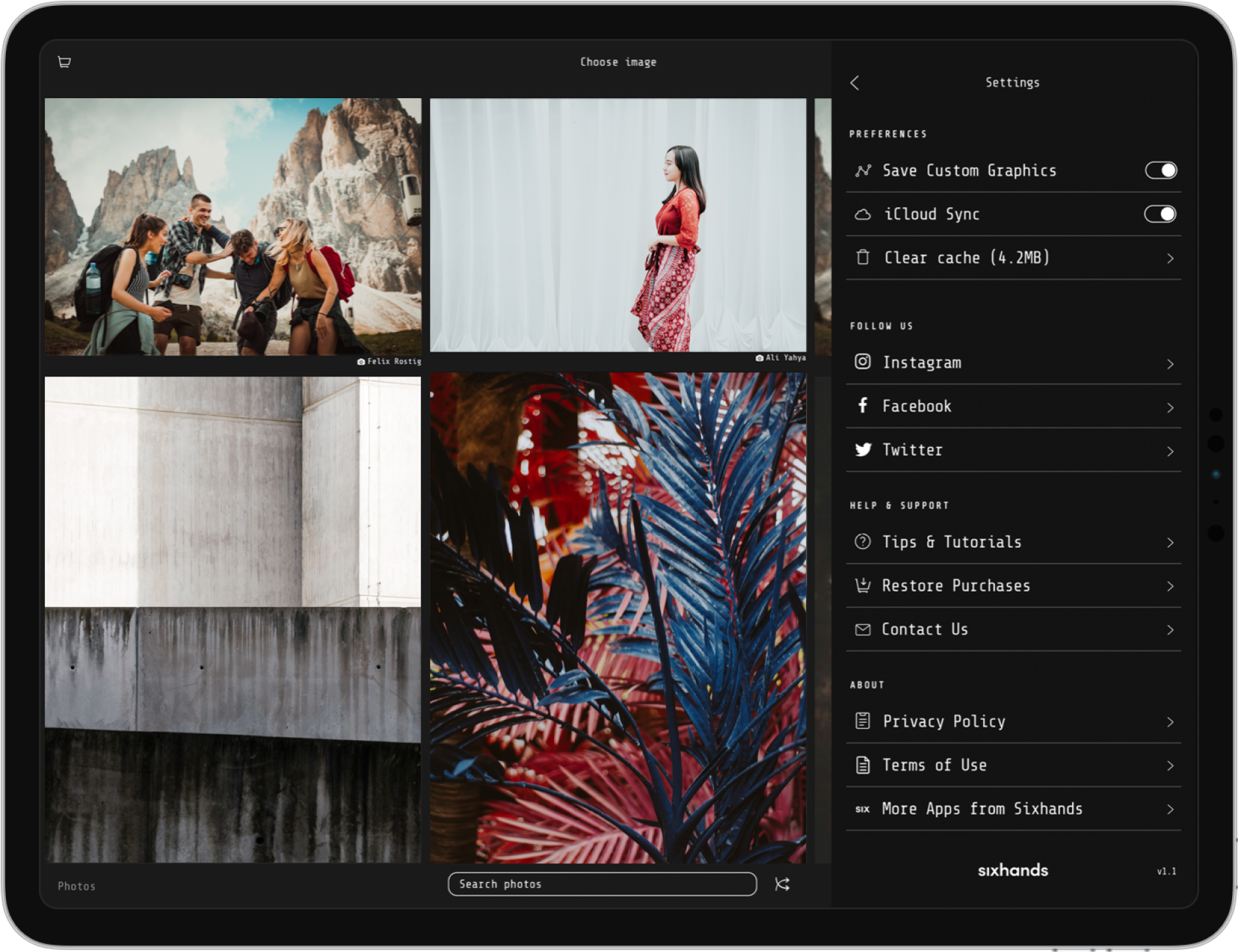This screenshot has height=952, width=1238.
Task: Click the Clear cache trash icon
Action: tap(863, 257)
